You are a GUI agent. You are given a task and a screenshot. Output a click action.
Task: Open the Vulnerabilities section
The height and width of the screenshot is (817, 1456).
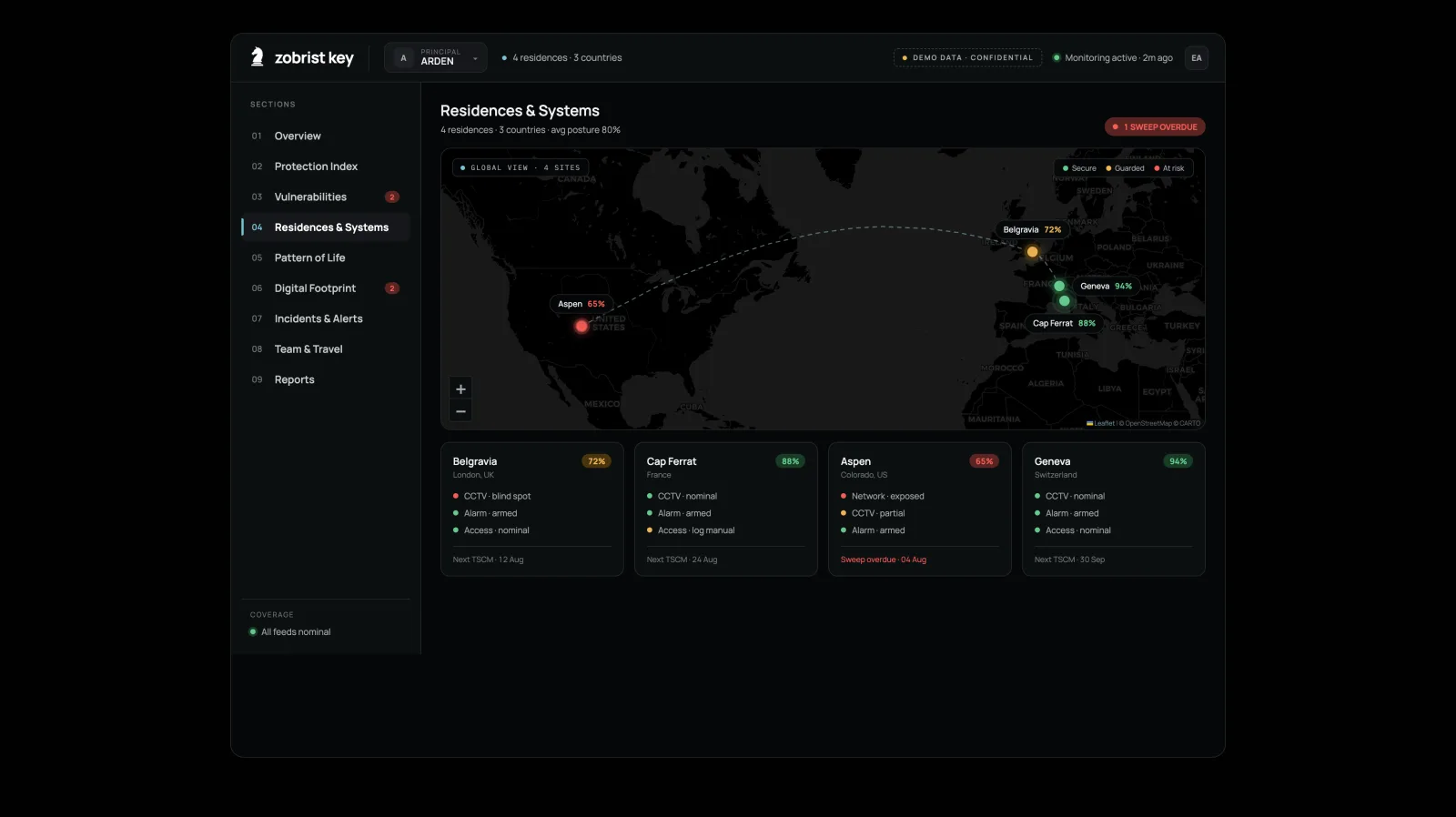coord(326,197)
